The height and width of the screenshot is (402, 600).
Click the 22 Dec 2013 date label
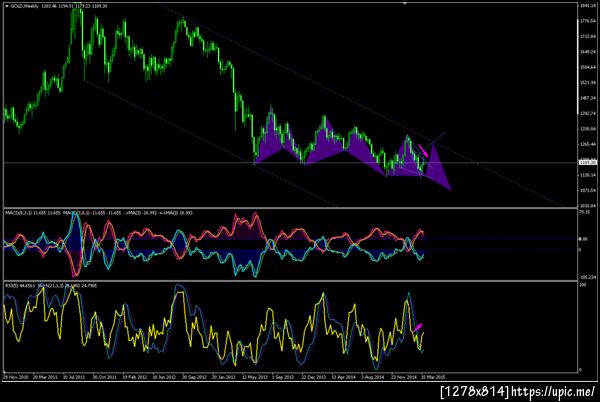click(313, 377)
